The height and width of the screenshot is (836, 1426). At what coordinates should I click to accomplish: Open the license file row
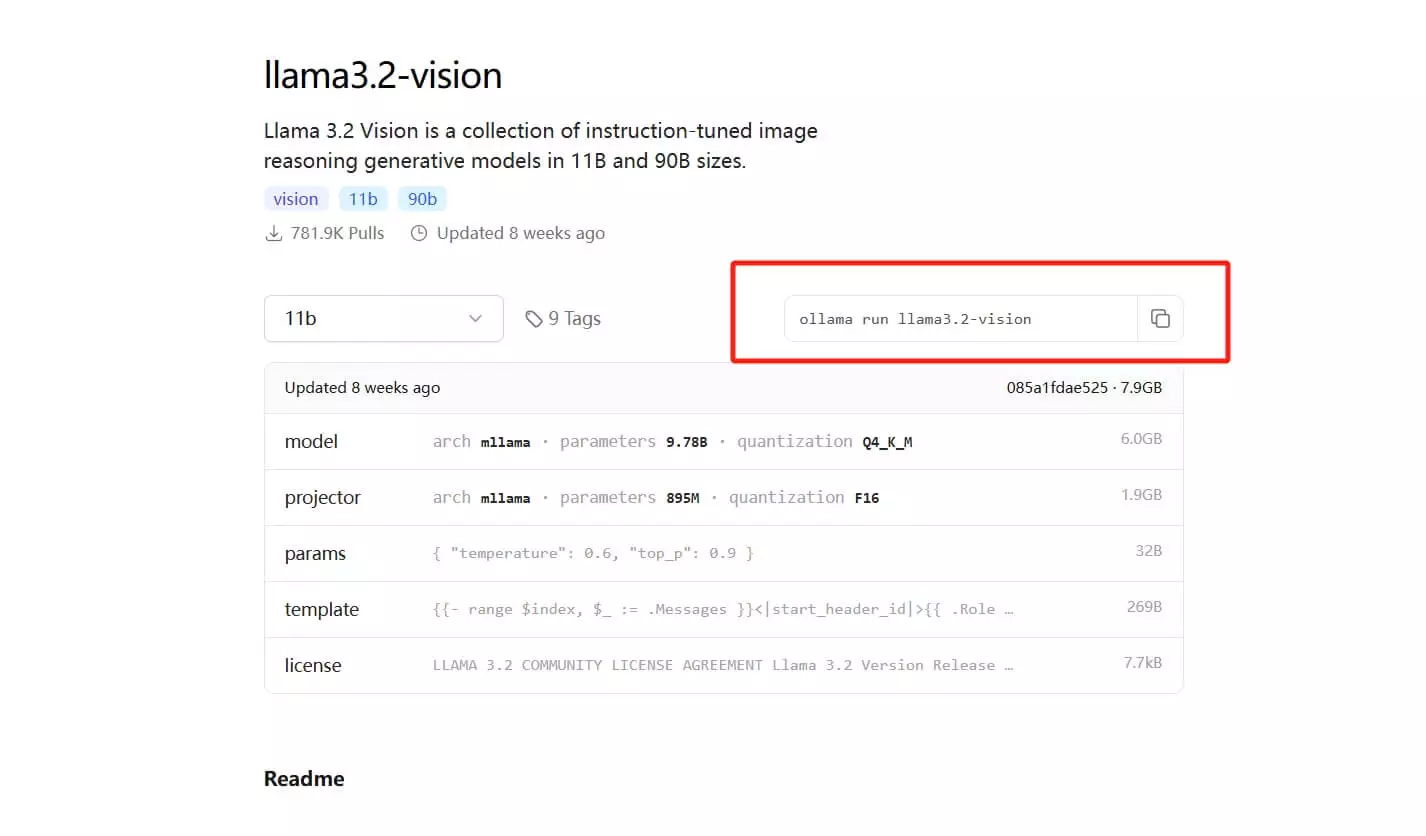(x=723, y=665)
